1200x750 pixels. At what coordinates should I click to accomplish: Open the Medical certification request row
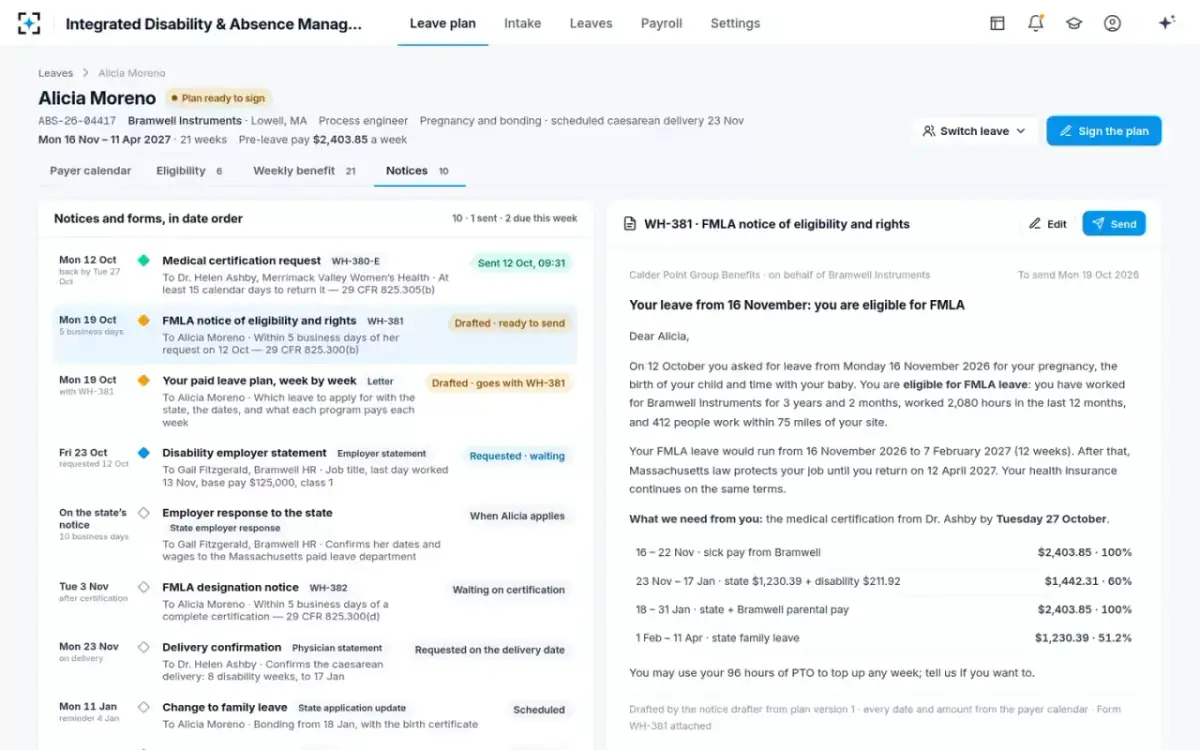pyautogui.click(x=315, y=274)
